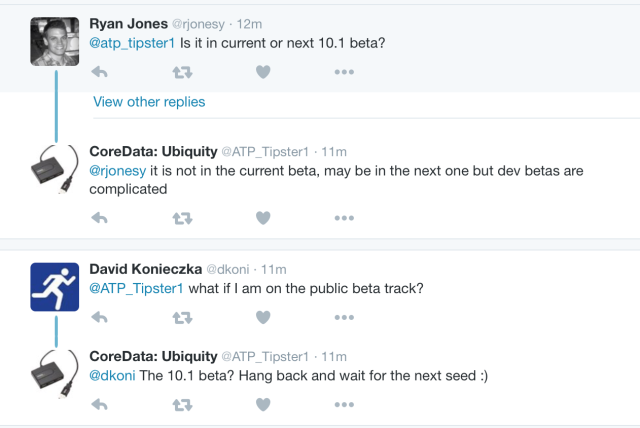The width and height of the screenshot is (640, 428).
Task: Open Ryan Jones's profile photo
Action: (55, 42)
